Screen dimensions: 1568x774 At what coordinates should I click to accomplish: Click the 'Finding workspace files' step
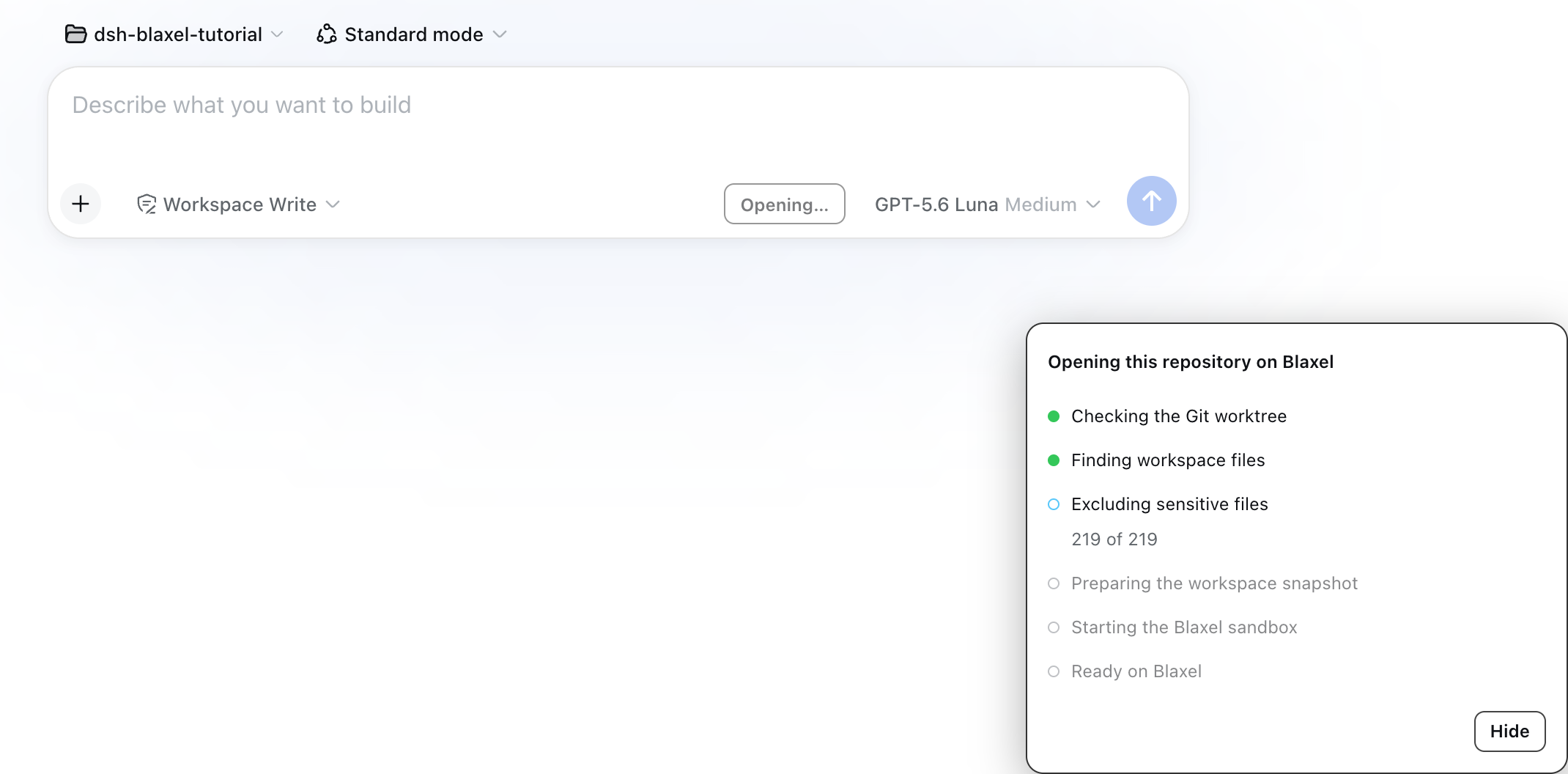pyautogui.click(x=1168, y=460)
